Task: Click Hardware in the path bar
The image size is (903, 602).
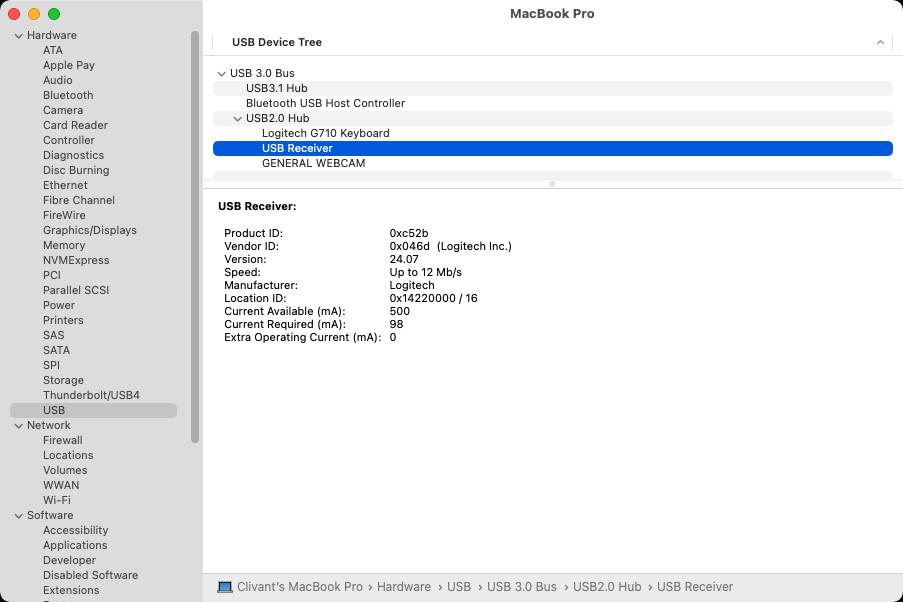Action: (x=404, y=586)
